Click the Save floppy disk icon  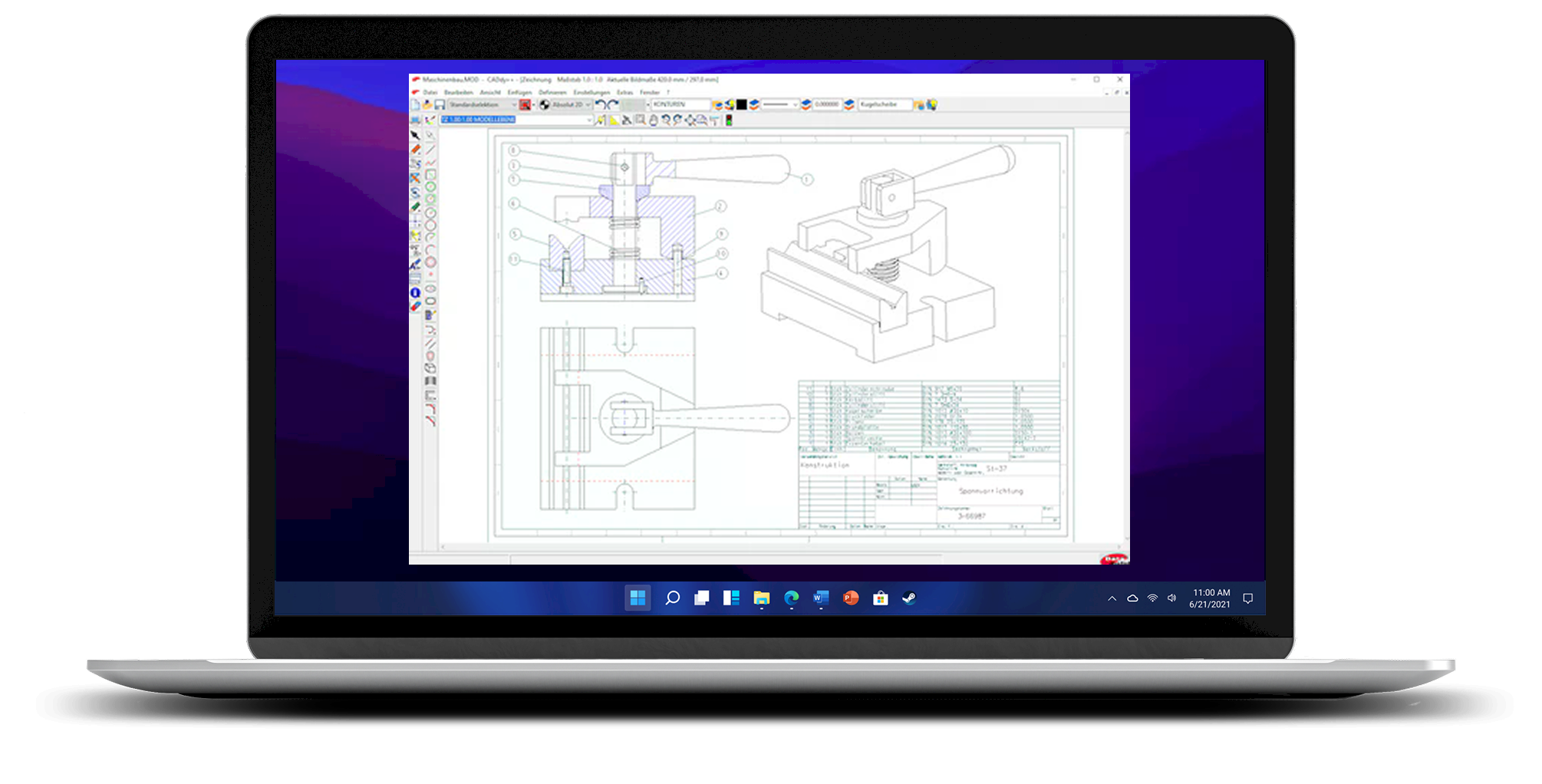(x=440, y=105)
